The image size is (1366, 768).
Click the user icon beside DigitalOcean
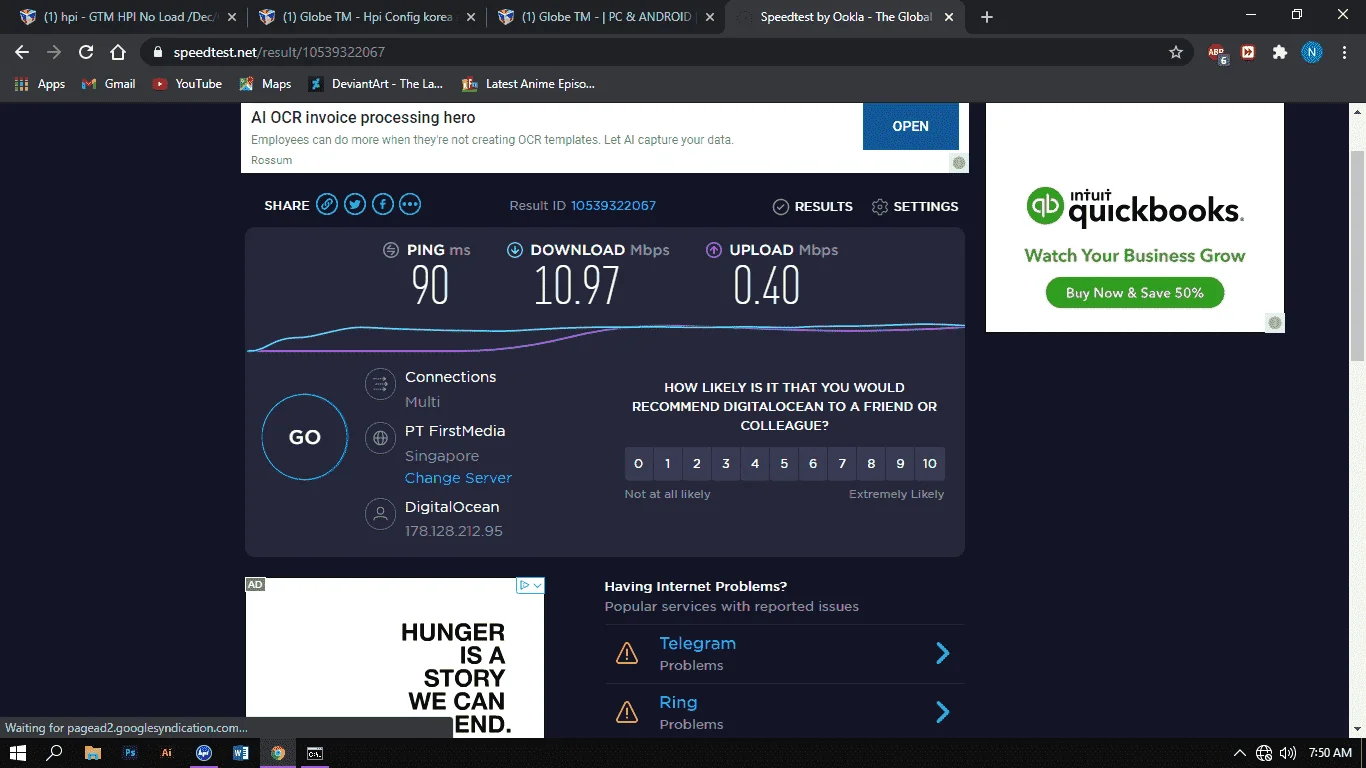[380, 514]
